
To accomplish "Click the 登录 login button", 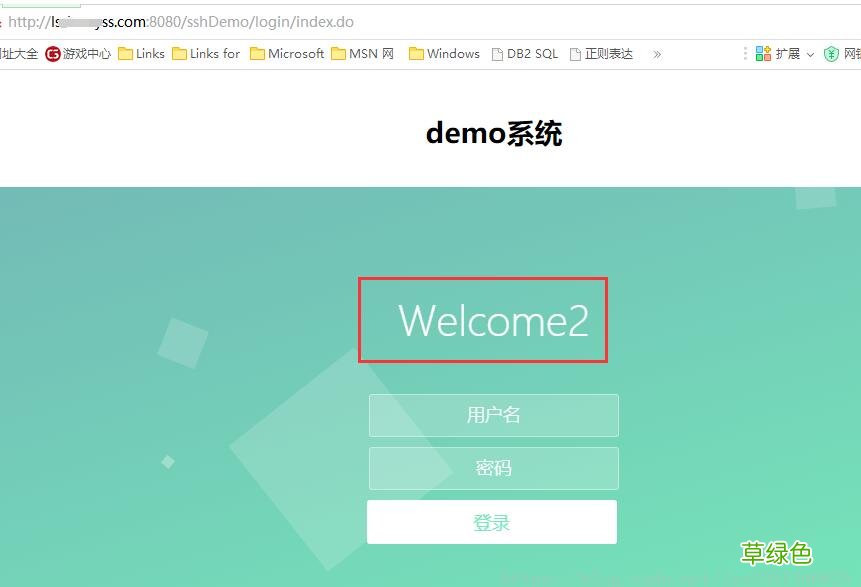I will (492, 521).
